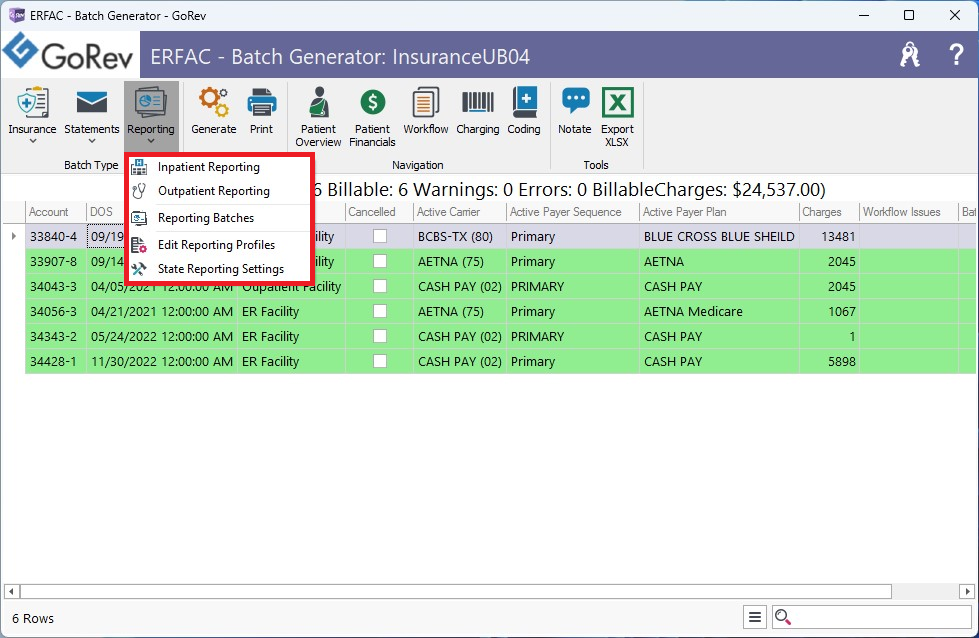Click the search magnifier icon
The width and height of the screenshot is (979, 638).
[782, 617]
